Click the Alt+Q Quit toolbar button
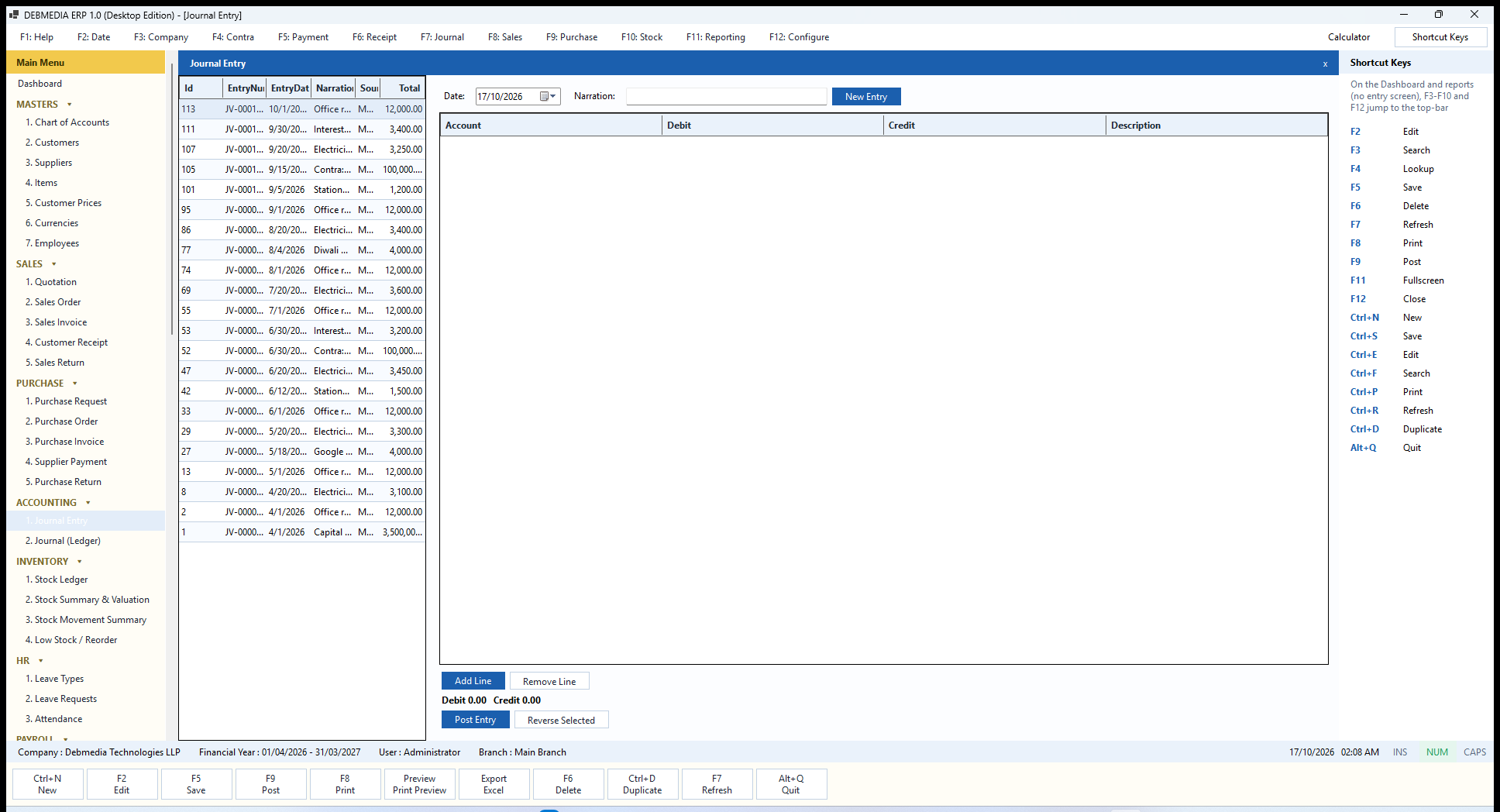This screenshot has height=812, width=1500. pos(791,784)
